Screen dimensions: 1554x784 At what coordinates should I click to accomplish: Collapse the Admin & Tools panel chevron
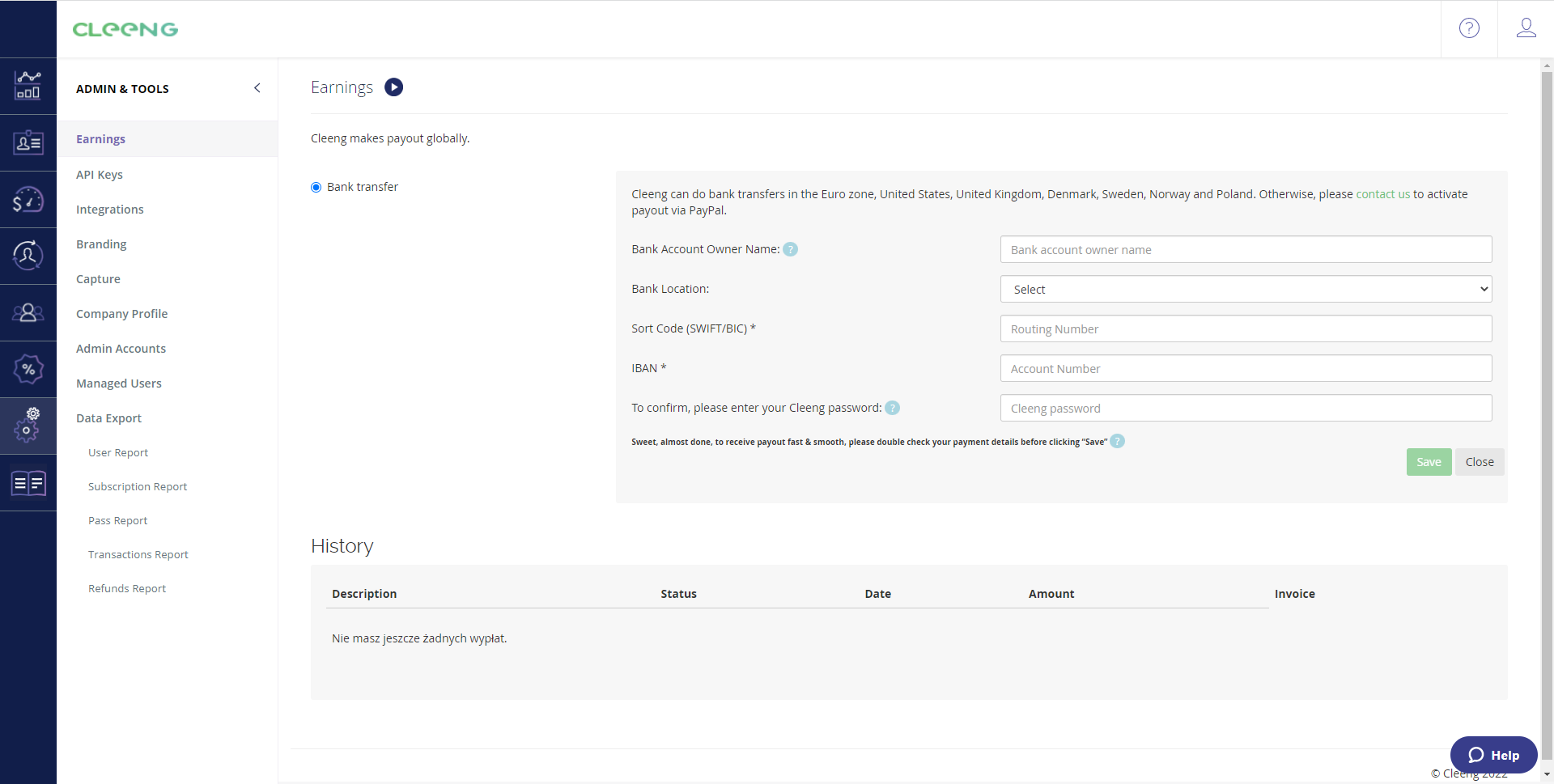pyautogui.click(x=257, y=87)
